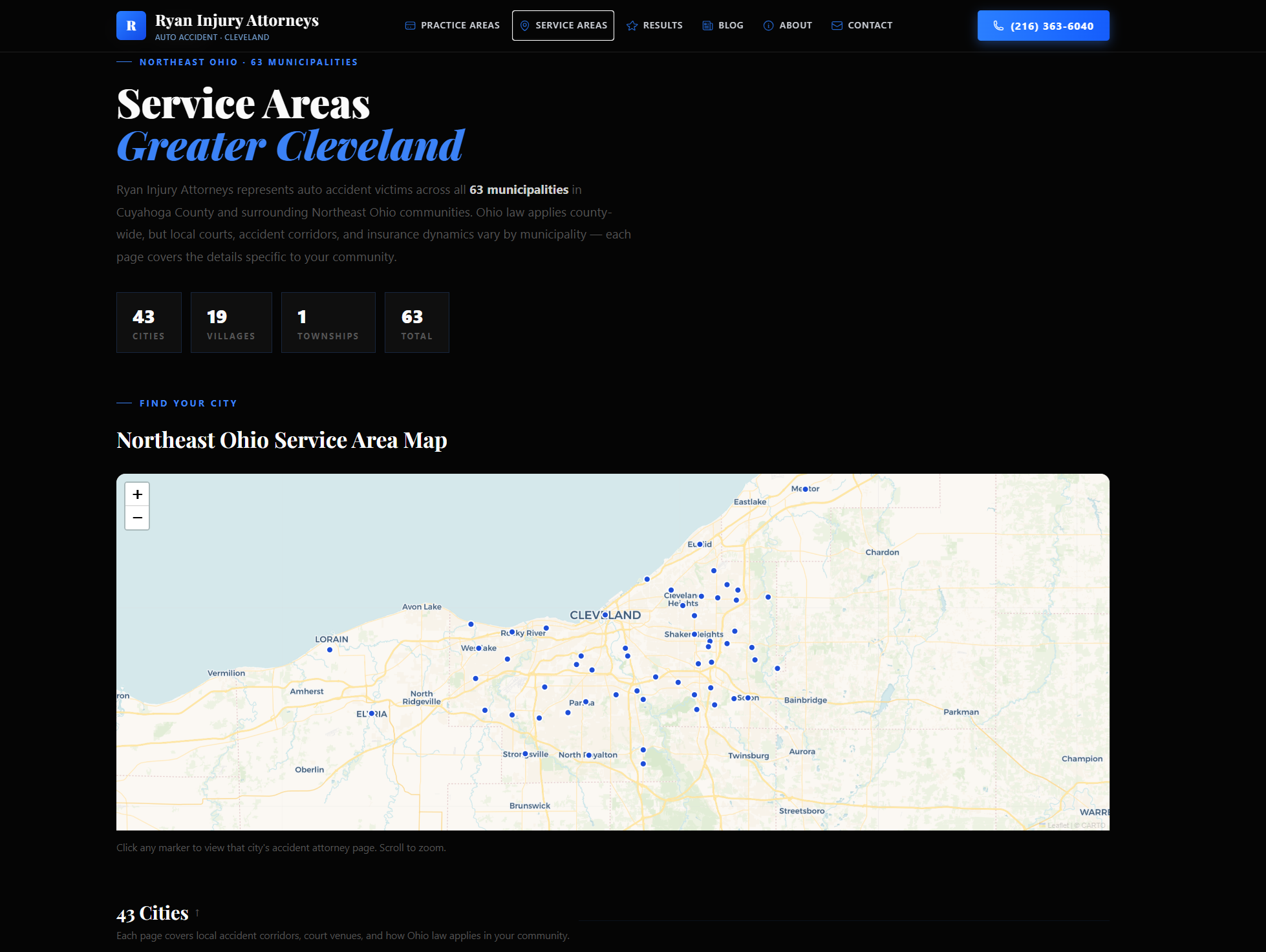Click the Rocky River map marker

(511, 632)
